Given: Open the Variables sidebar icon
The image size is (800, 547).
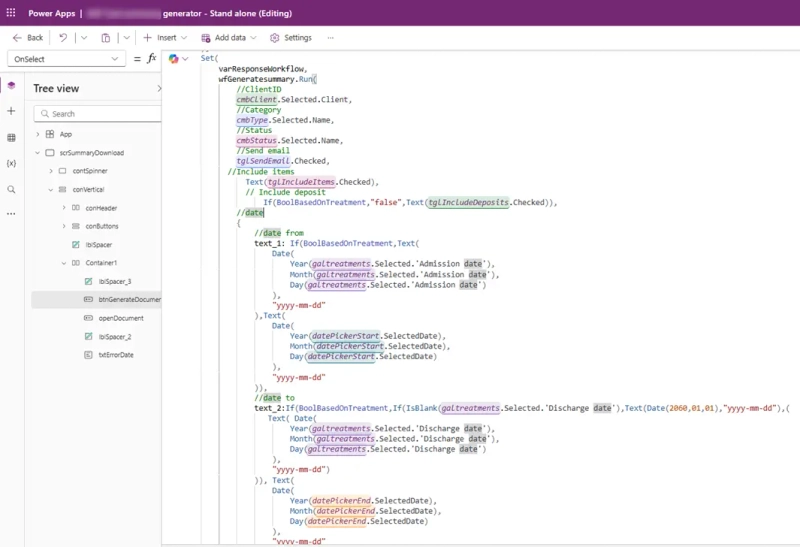Looking at the screenshot, I should point(11,163).
